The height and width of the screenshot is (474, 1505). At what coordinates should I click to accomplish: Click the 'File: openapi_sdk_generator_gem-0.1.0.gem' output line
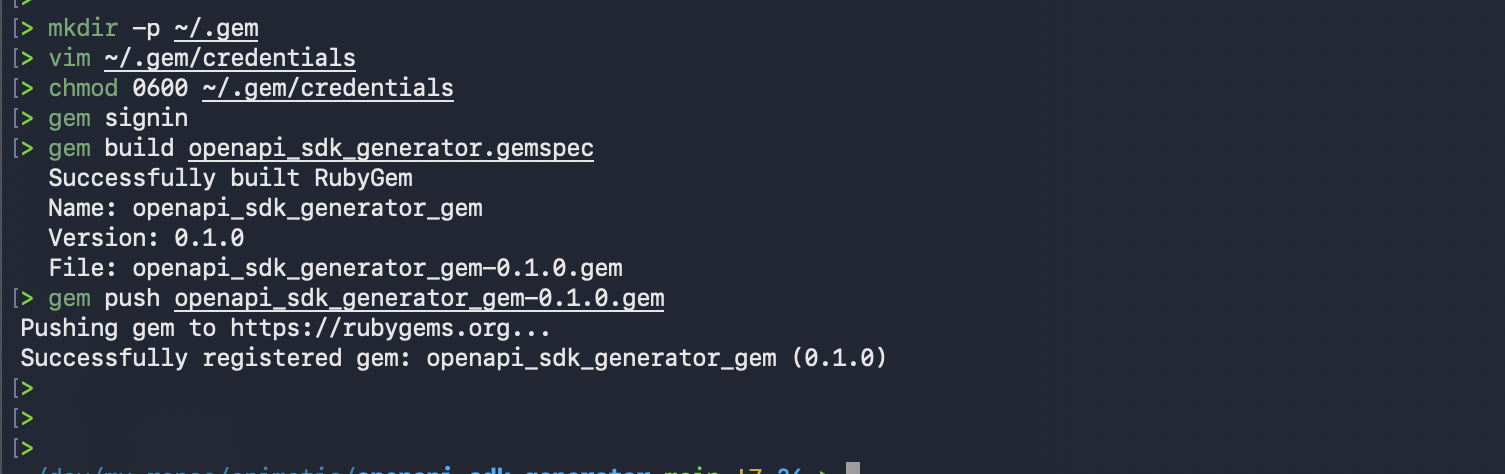coord(335,268)
